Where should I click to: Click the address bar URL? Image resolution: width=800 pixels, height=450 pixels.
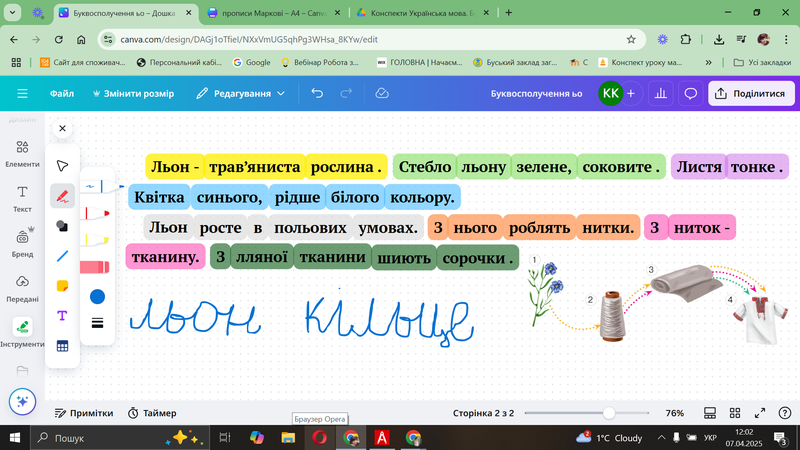pyautogui.click(x=249, y=39)
